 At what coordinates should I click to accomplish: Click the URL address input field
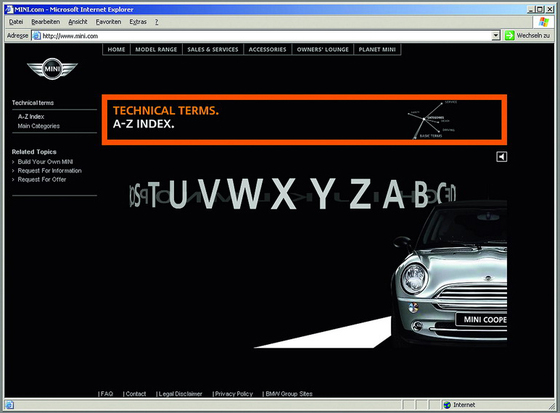click(x=266, y=36)
